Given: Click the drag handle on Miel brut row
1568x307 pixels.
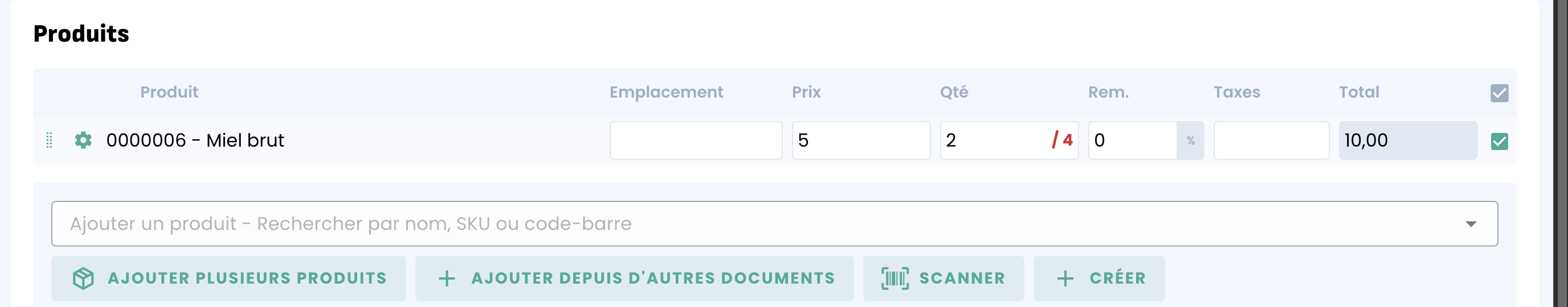Looking at the screenshot, I should coord(50,140).
